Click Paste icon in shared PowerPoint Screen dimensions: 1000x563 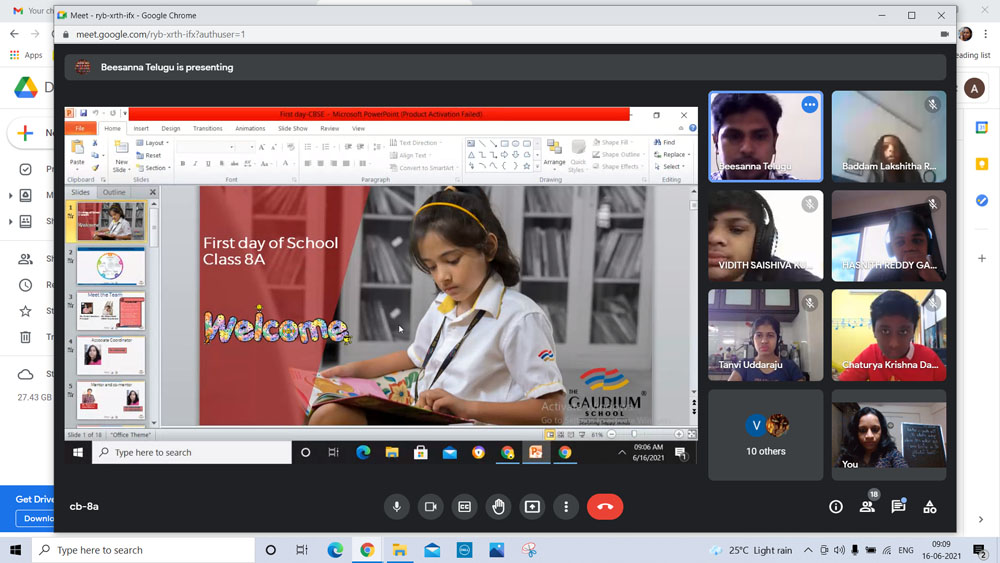77,148
